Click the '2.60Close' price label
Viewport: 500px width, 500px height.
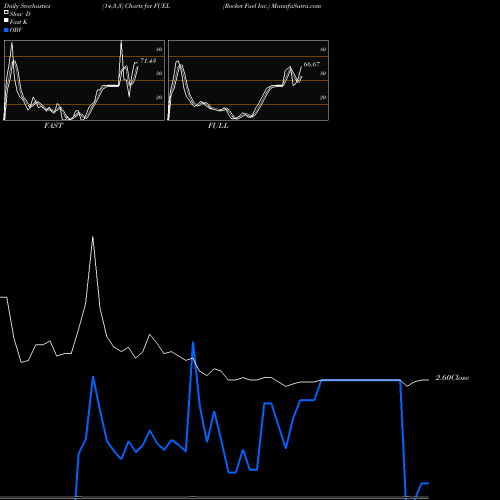pos(452,378)
